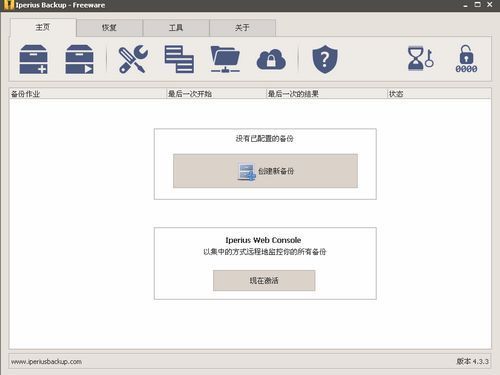Click the network folder FTP client icon
Screen dimensions: 500x375
pyautogui.click(x=225, y=59)
